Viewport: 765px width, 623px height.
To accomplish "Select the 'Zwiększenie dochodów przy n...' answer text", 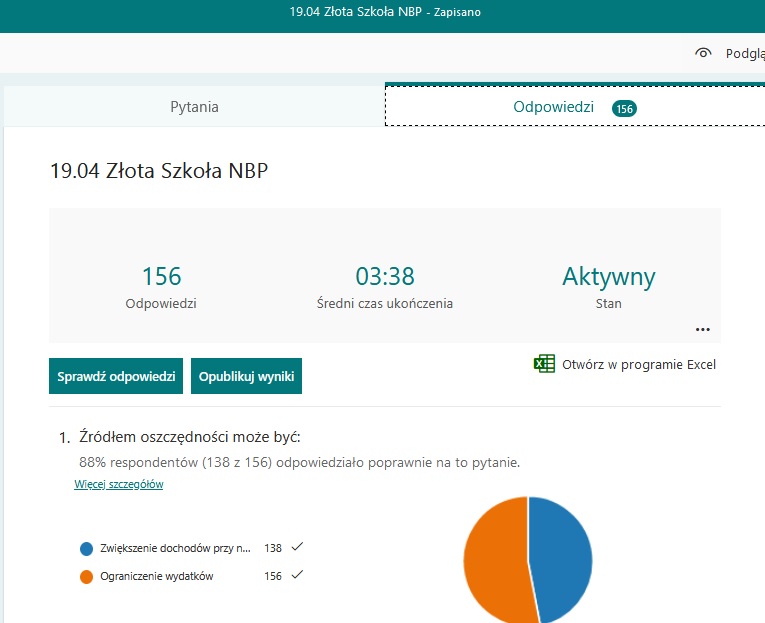I will click(x=175, y=548).
